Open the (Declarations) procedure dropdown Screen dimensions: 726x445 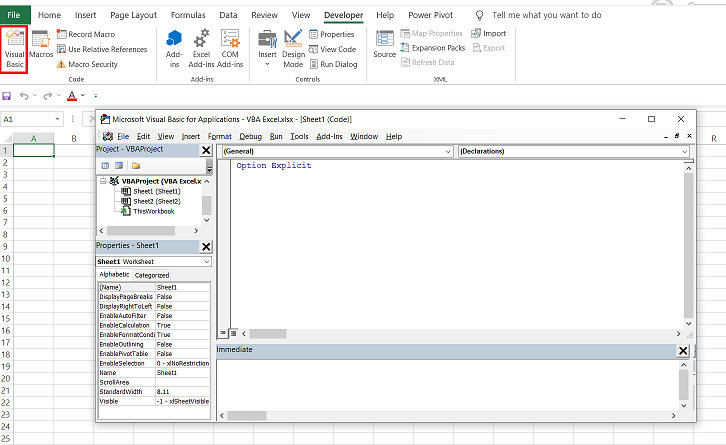click(x=684, y=151)
